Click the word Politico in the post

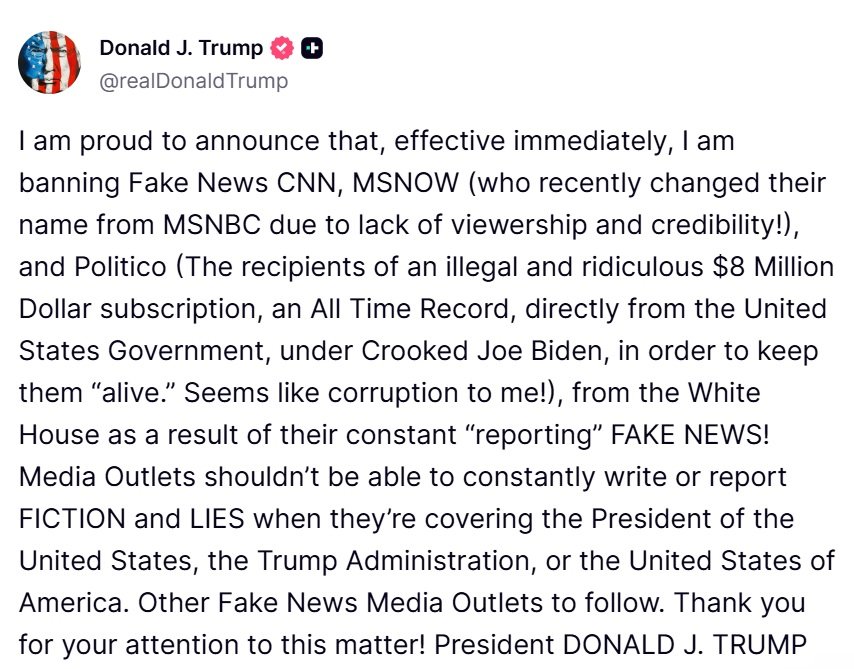[x=120, y=267]
